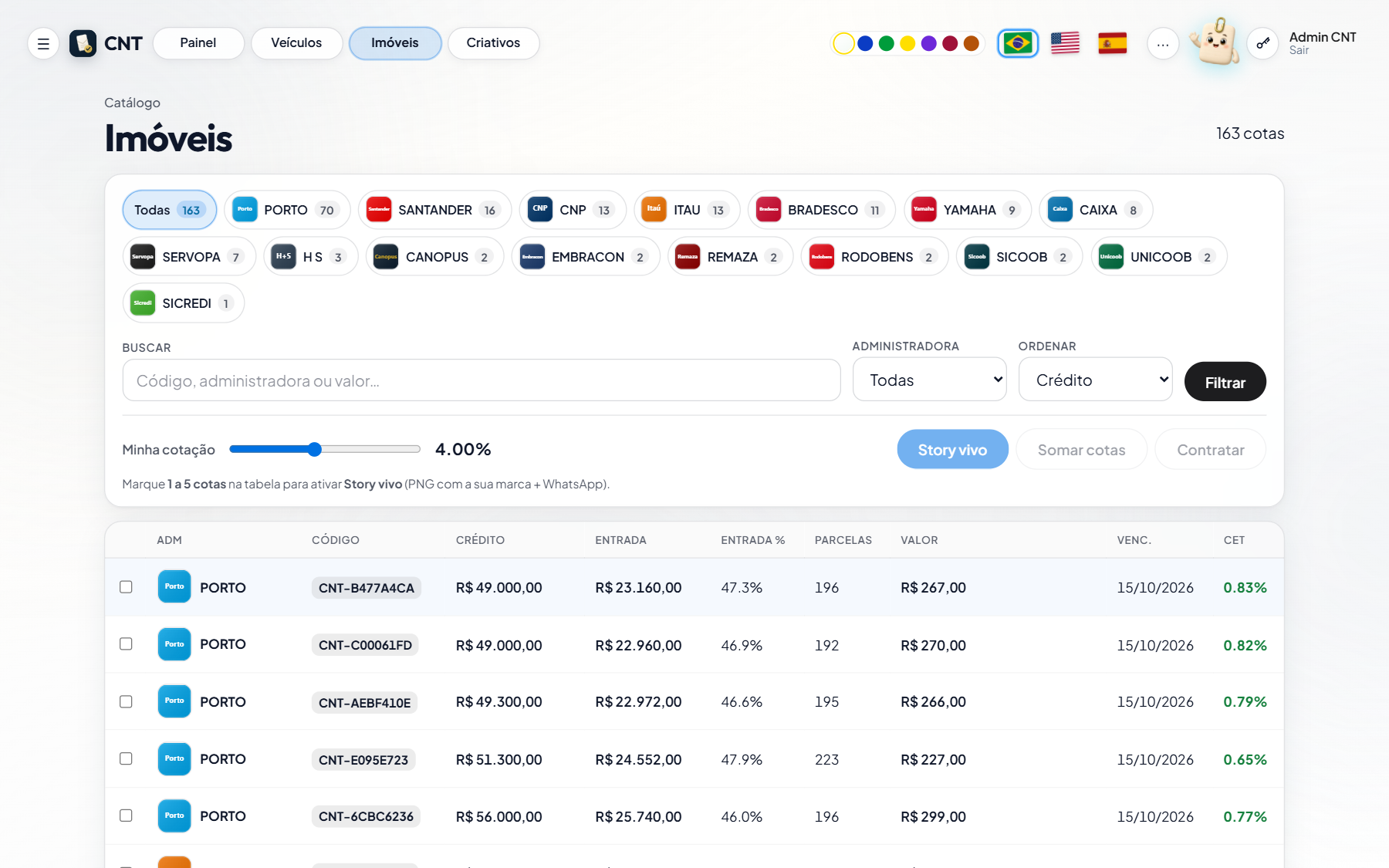Filter by H S administrator chip
This screenshot has height=868, width=1389.
click(311, 257)
